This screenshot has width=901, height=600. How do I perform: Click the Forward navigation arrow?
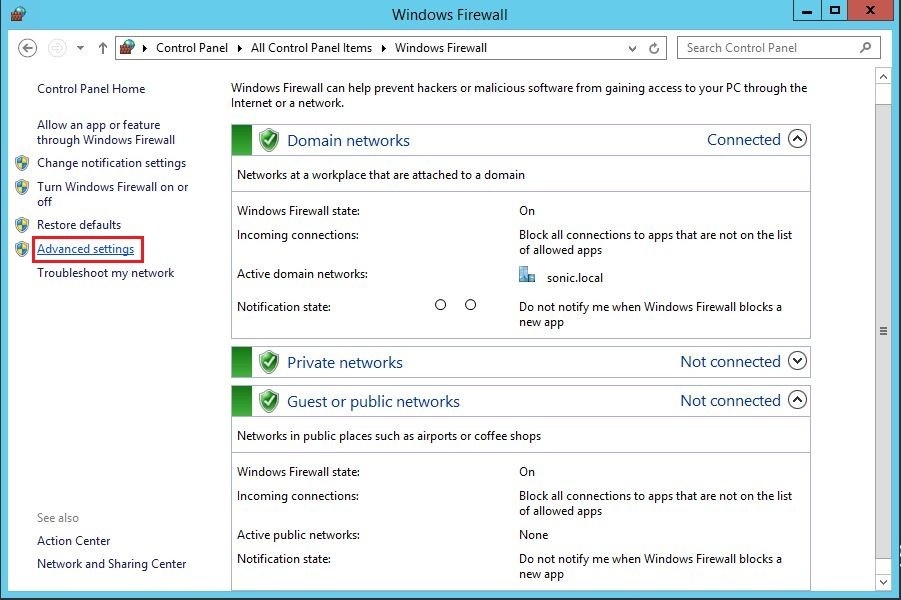tap(56, 48)
